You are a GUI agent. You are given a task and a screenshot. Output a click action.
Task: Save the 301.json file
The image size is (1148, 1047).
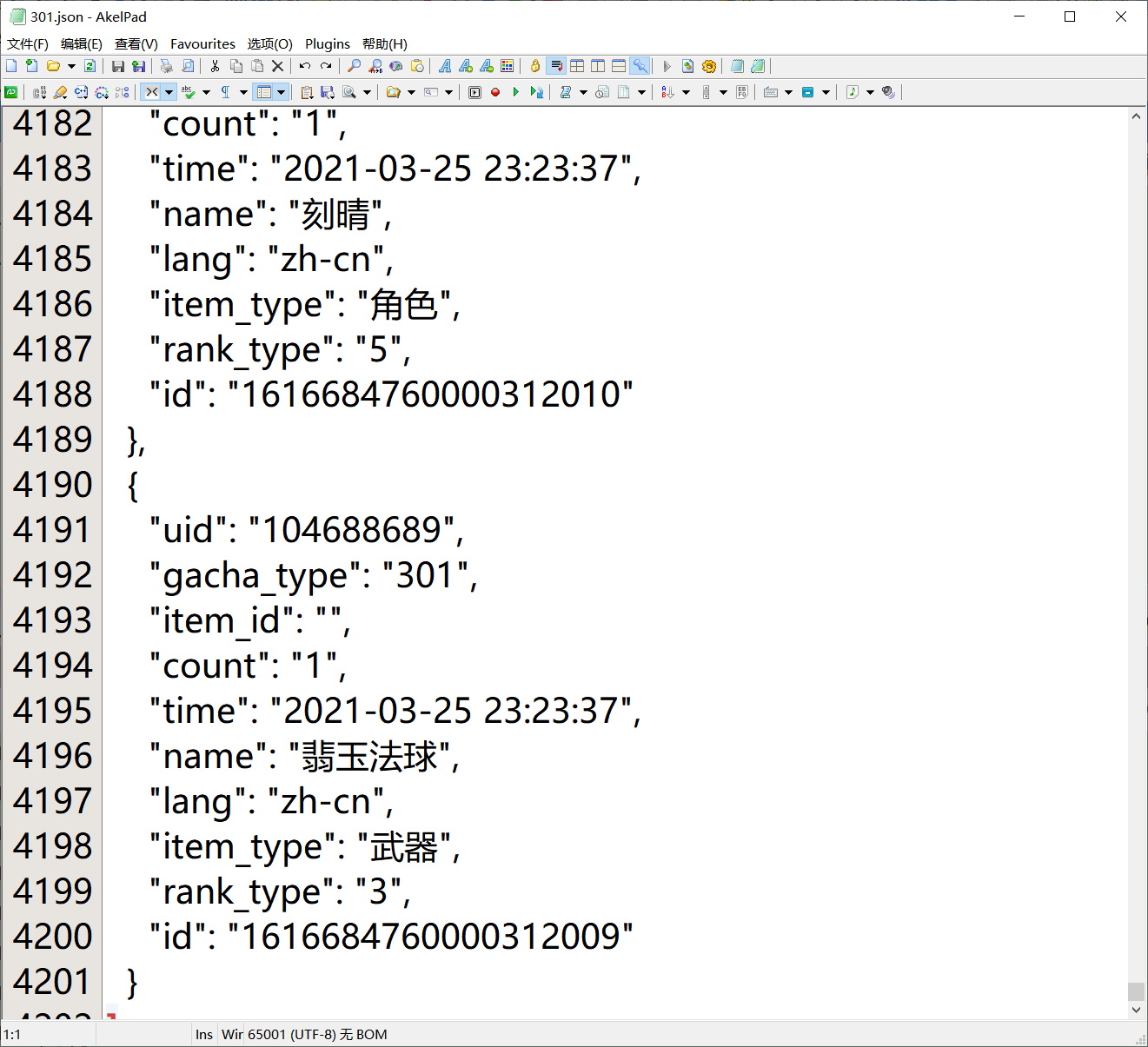pos(117,65)
